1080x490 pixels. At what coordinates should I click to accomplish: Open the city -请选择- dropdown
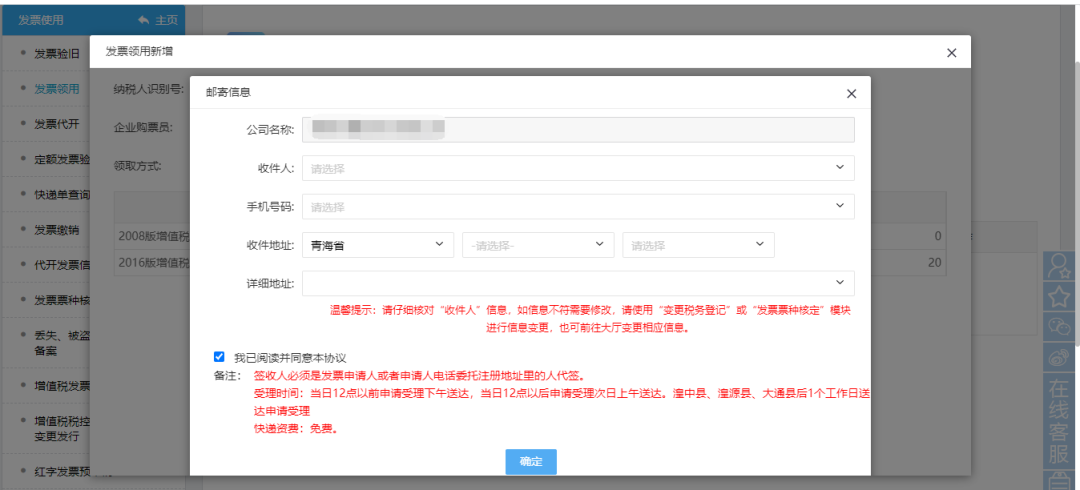[x=538, y=245]
